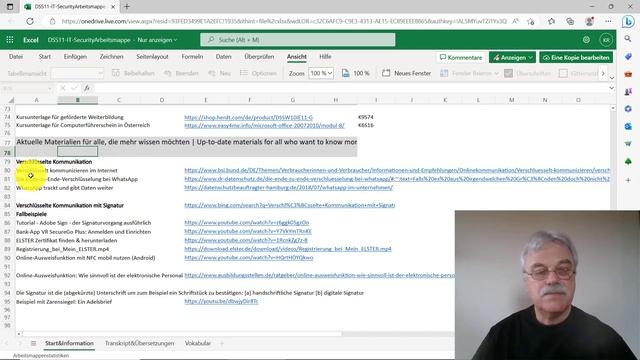Open the Edge sidebar games icon
This screenshot has height=360, width=640.
(x=628, y=91)
